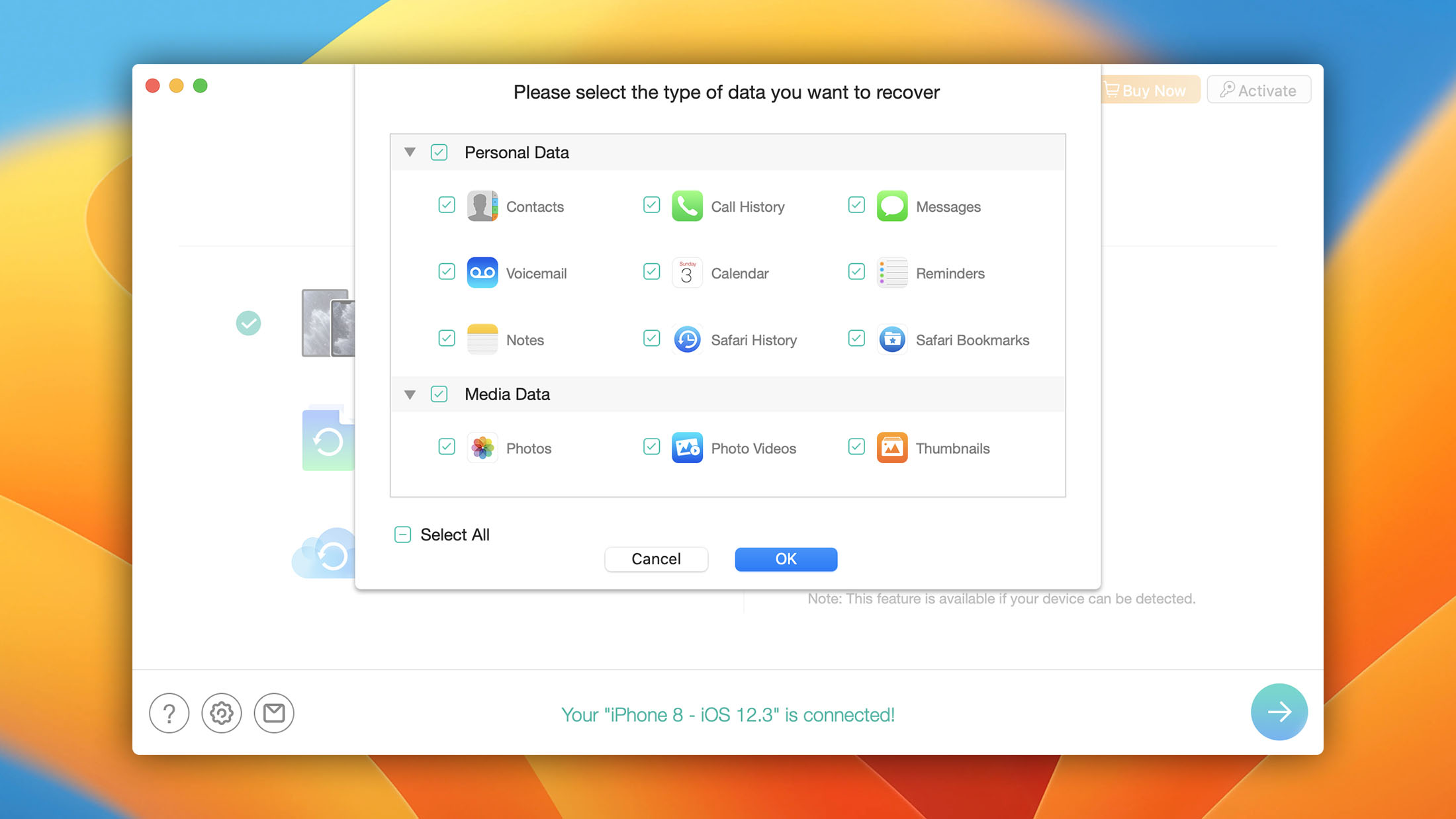Open help with the question mark icon
The height and width of the screenshot is (819, 1456).
point(169,713)
